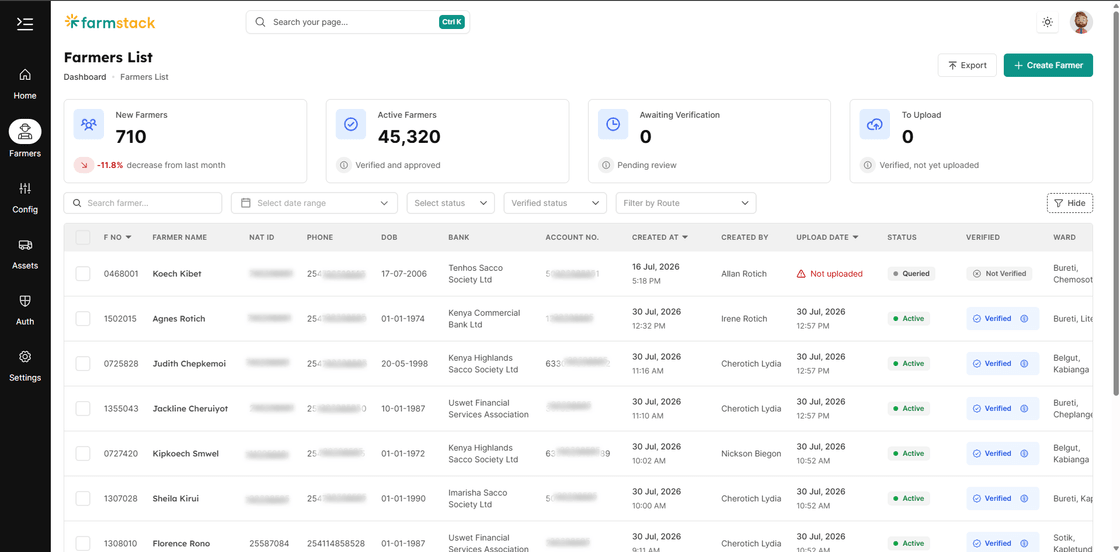Click the Search farmer input field

143,203
